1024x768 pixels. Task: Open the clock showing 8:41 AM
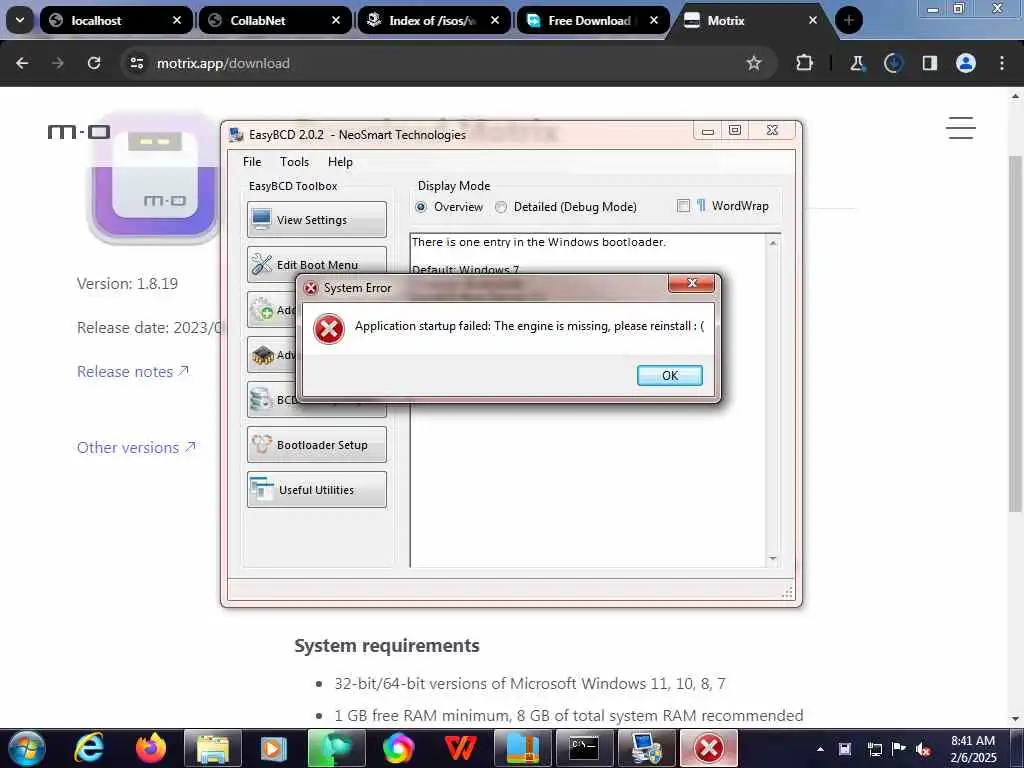[x=973, y=749]
